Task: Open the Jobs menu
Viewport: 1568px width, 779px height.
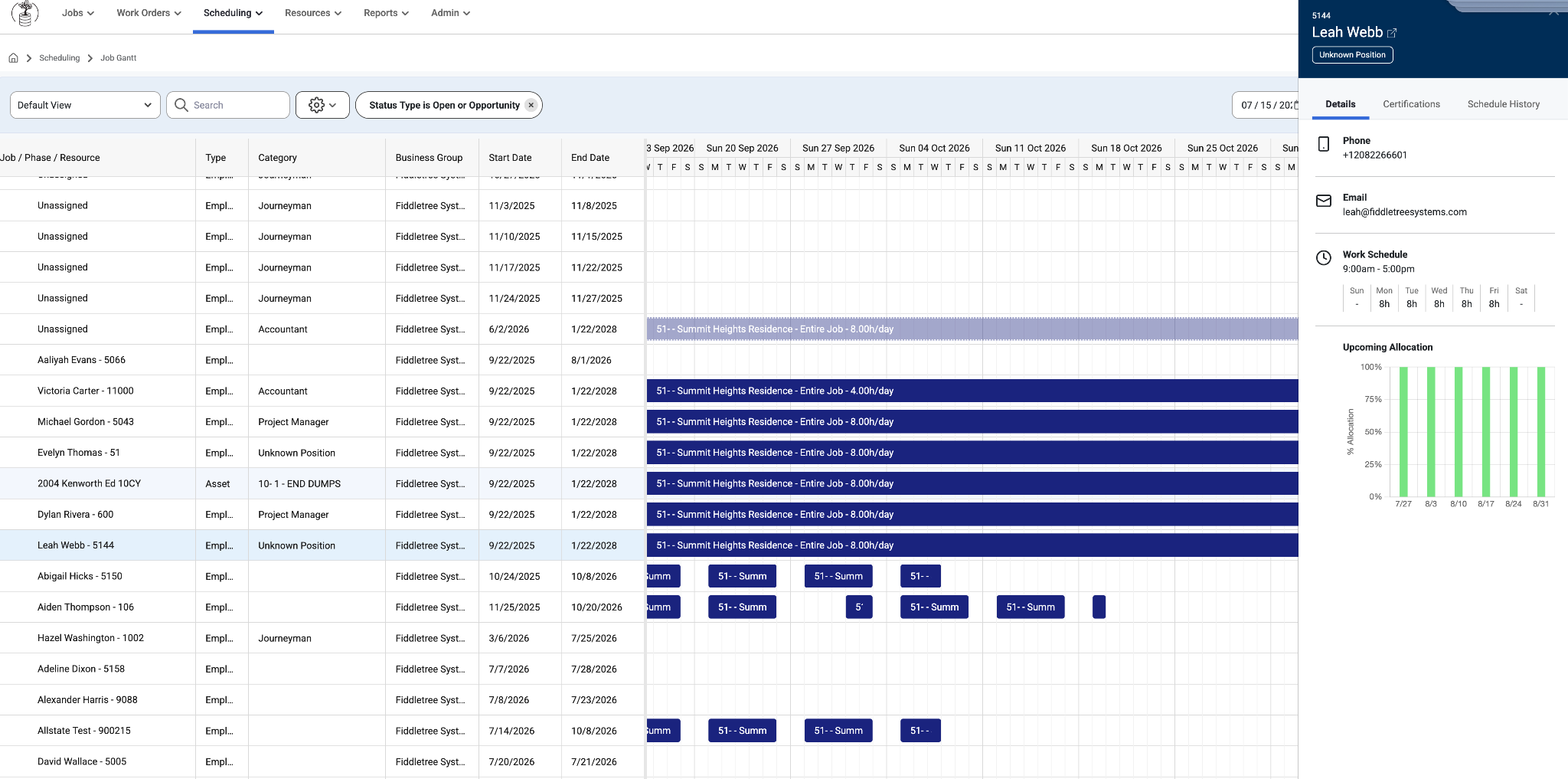Action: pyautogui.click(x=78, y=13)
